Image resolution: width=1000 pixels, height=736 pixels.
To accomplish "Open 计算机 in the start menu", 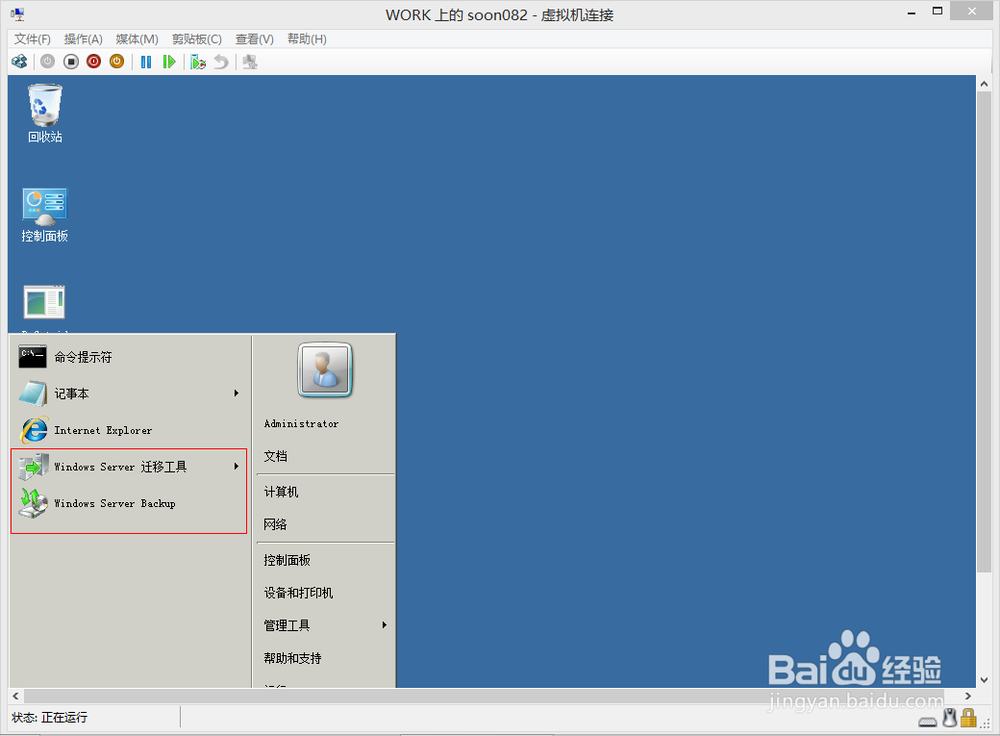I will coord(281,492).
